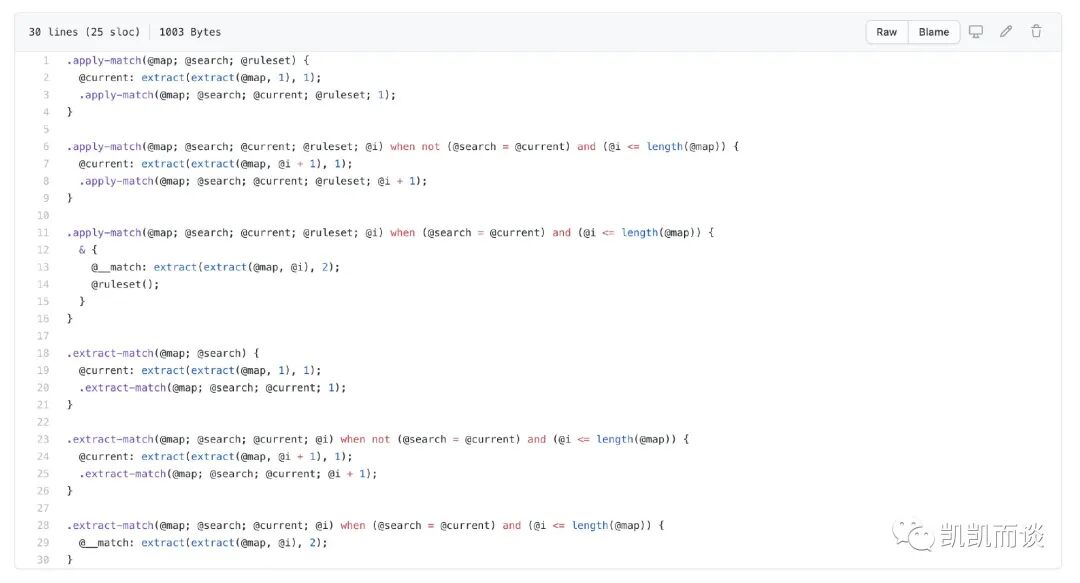Select line number 23
The image size is (1080, 583).
43,440
